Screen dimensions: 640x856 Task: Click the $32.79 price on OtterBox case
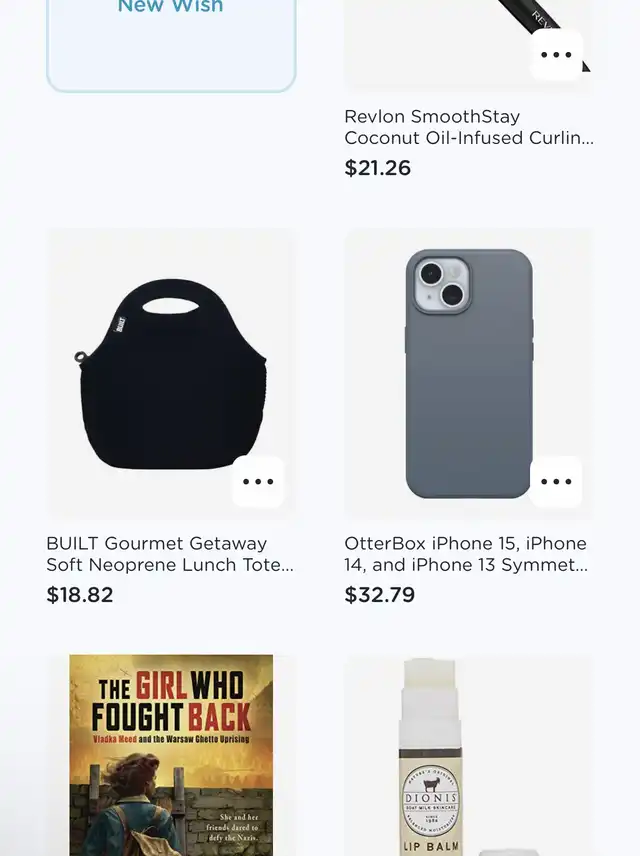click(380, 595)
